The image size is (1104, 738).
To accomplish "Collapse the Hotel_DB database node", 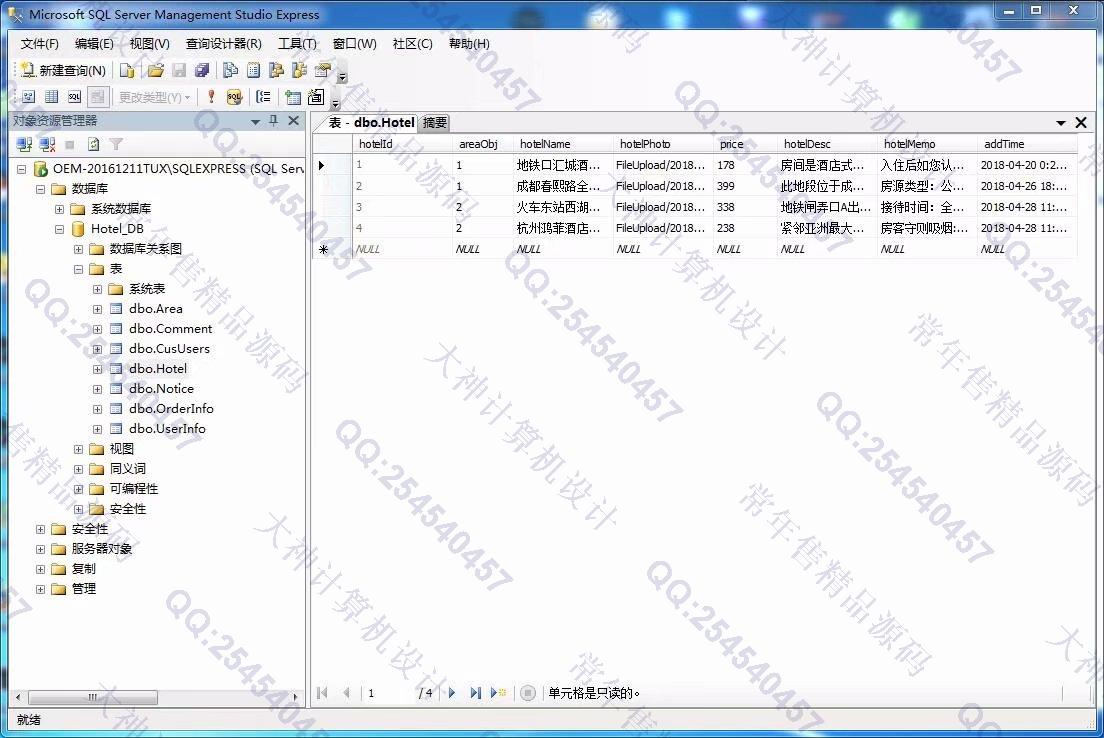I will coord(59,229).
